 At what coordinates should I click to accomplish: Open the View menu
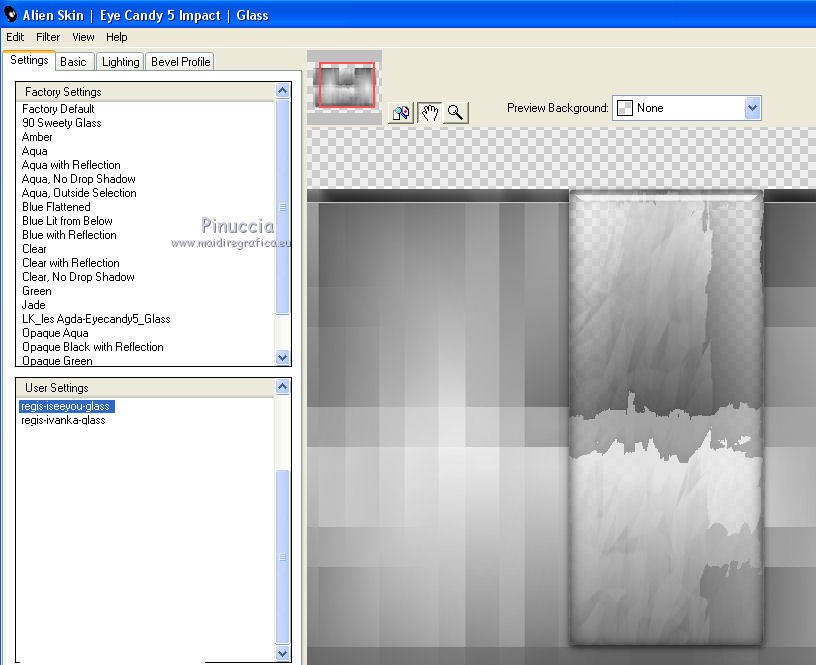[x=83, y=37]
